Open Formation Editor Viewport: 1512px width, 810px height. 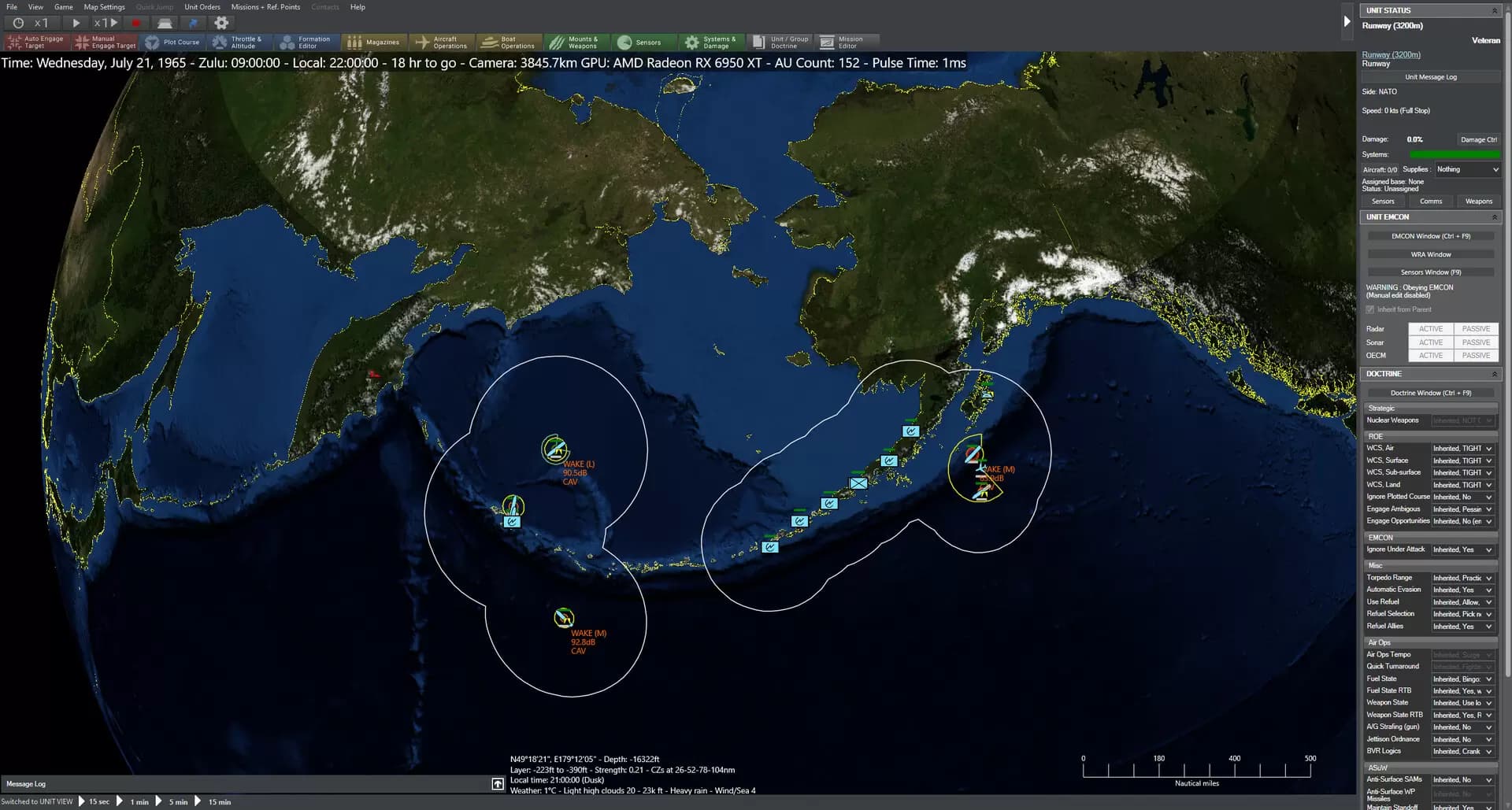point(306,43)
